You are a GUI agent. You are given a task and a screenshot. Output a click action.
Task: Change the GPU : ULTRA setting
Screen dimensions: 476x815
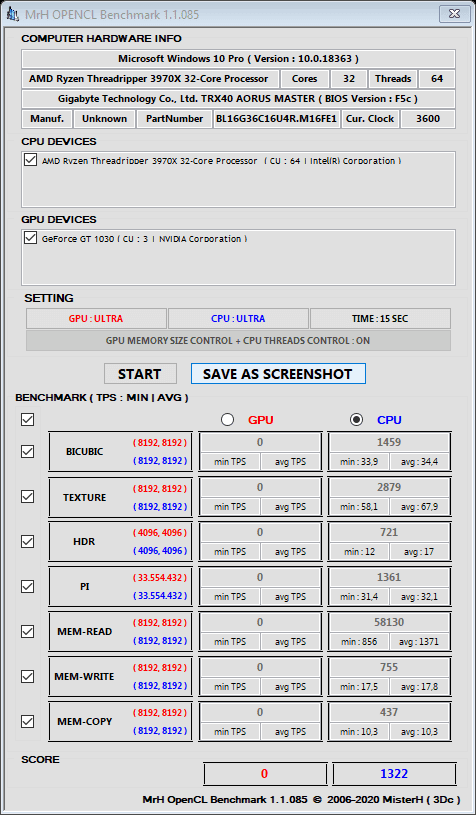[96, 319]
